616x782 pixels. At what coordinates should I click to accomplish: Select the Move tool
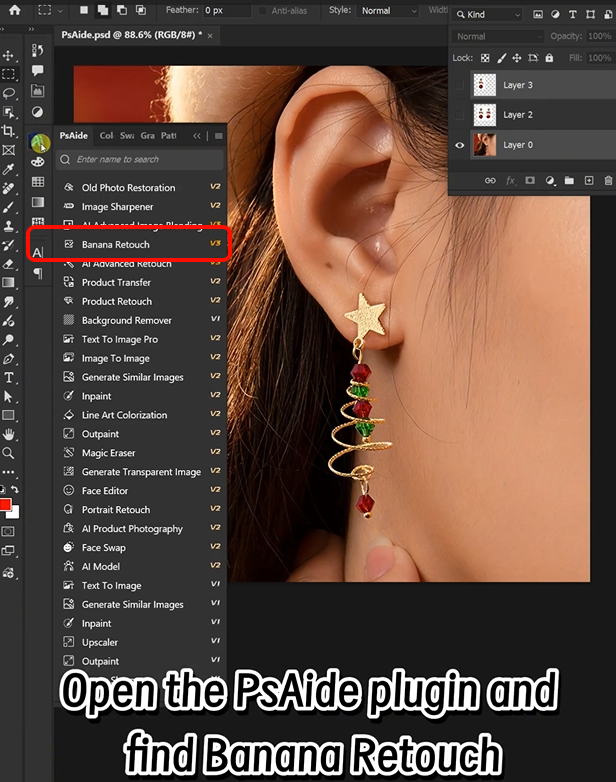coord(8,55)
